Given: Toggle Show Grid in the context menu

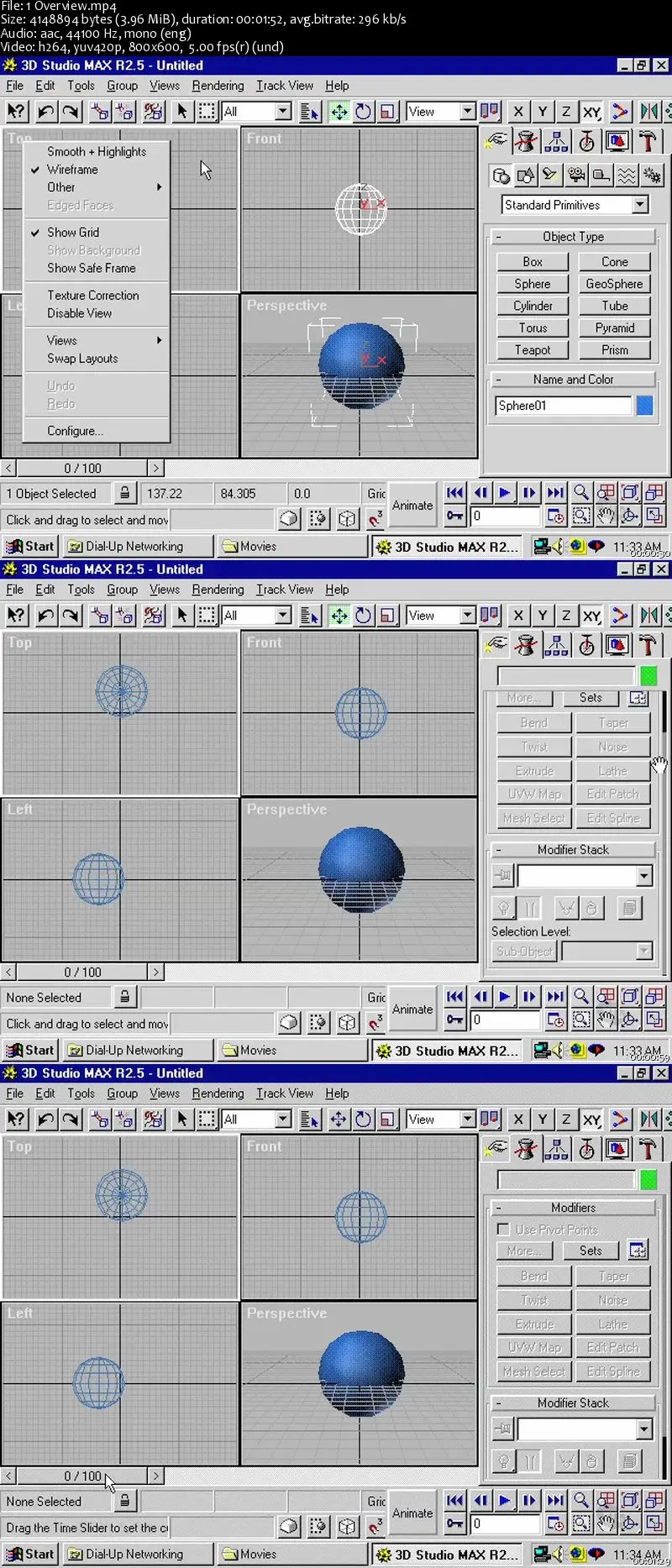Looking at the screenshot, I should click(73, 233).
